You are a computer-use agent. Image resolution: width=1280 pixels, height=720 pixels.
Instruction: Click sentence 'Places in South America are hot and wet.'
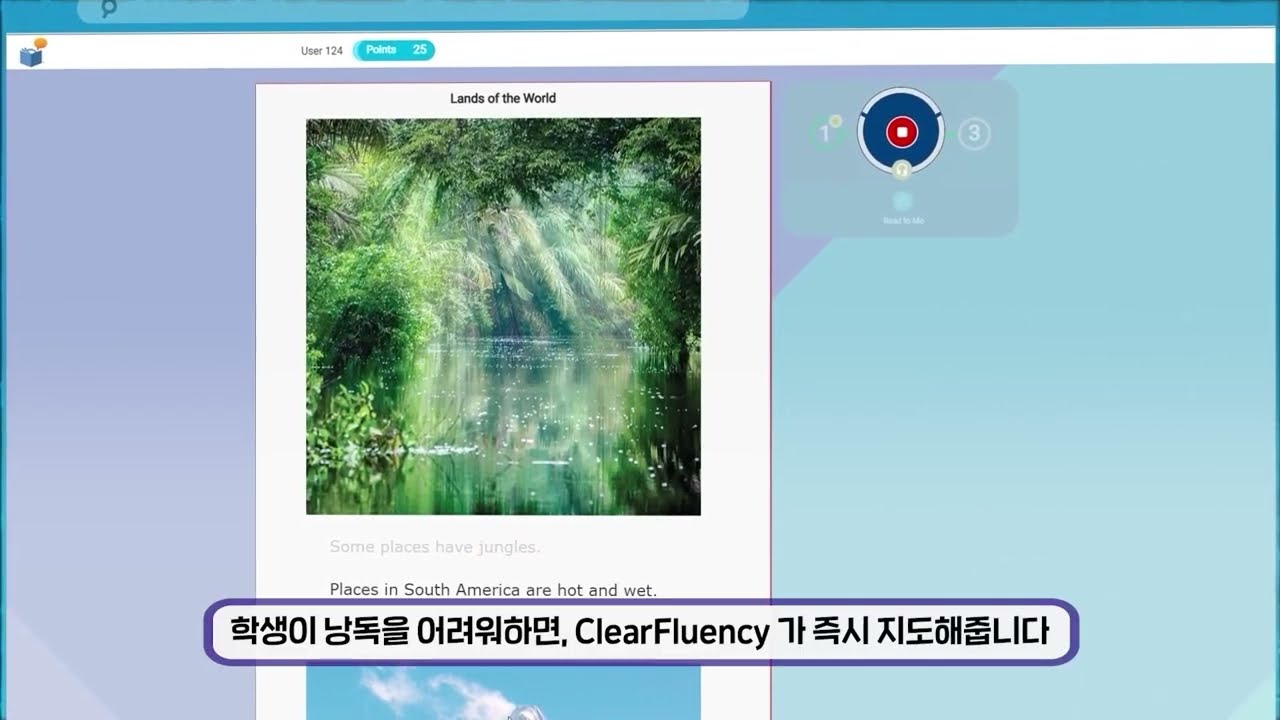pos(493,590)
